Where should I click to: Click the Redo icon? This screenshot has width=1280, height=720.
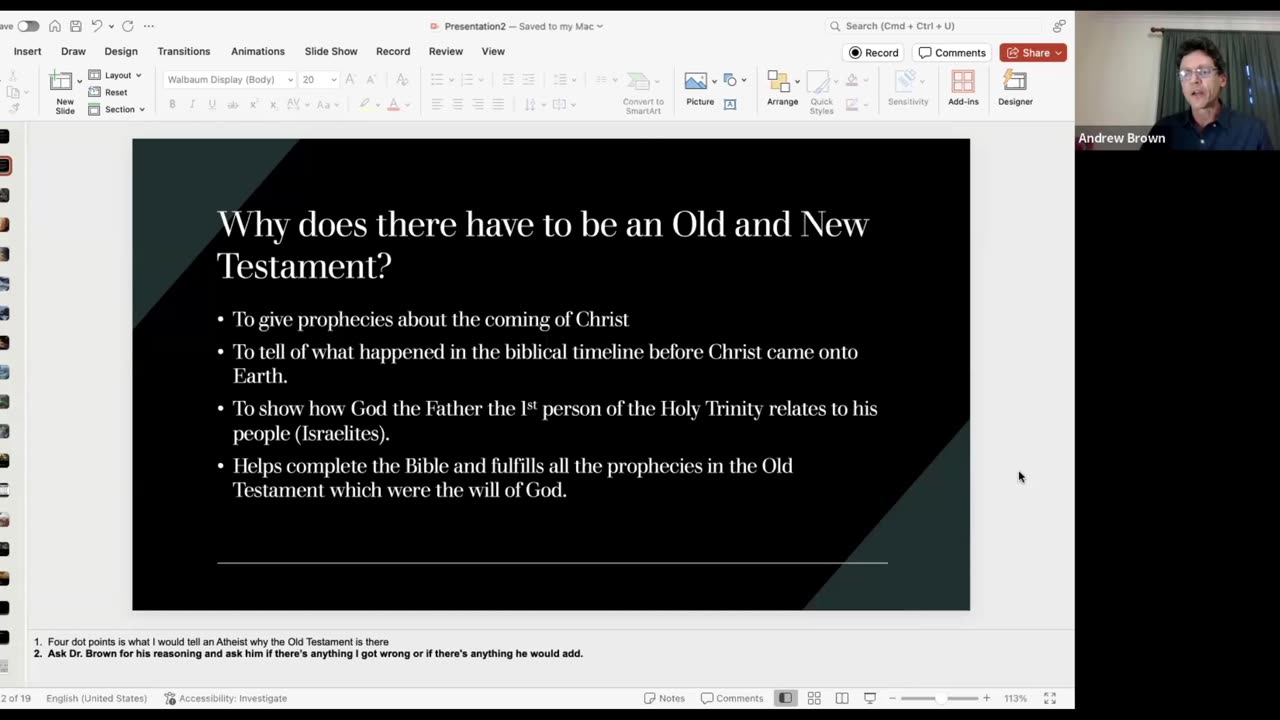pyautogui.click(x=128, y=26)
